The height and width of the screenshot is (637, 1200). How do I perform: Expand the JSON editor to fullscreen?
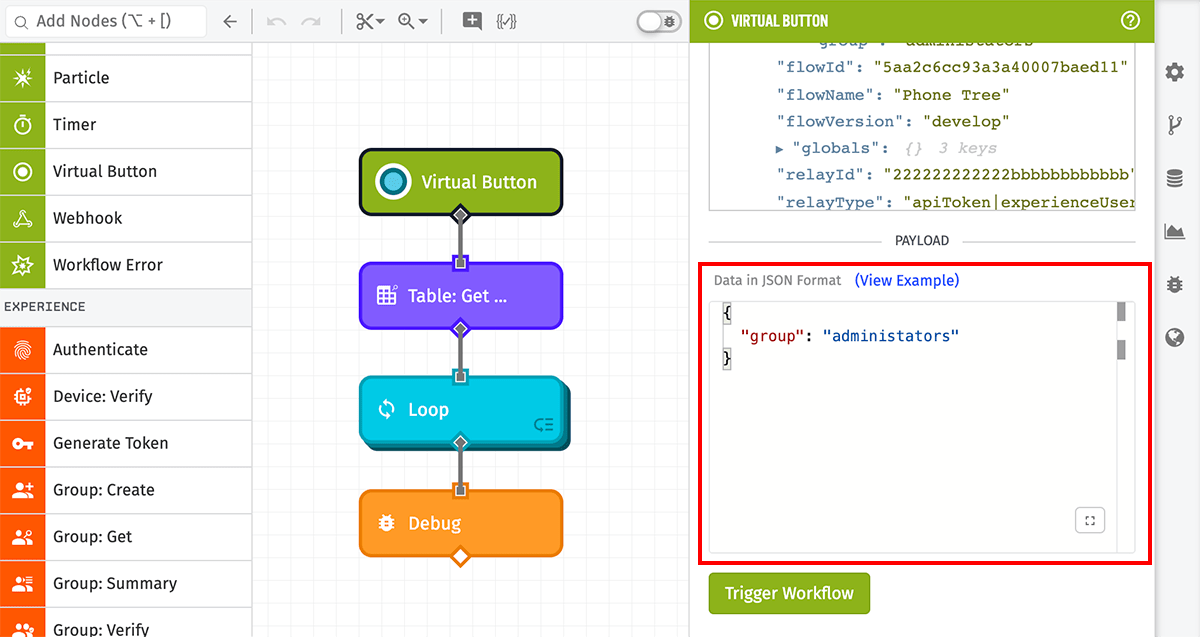[1090, 521]
